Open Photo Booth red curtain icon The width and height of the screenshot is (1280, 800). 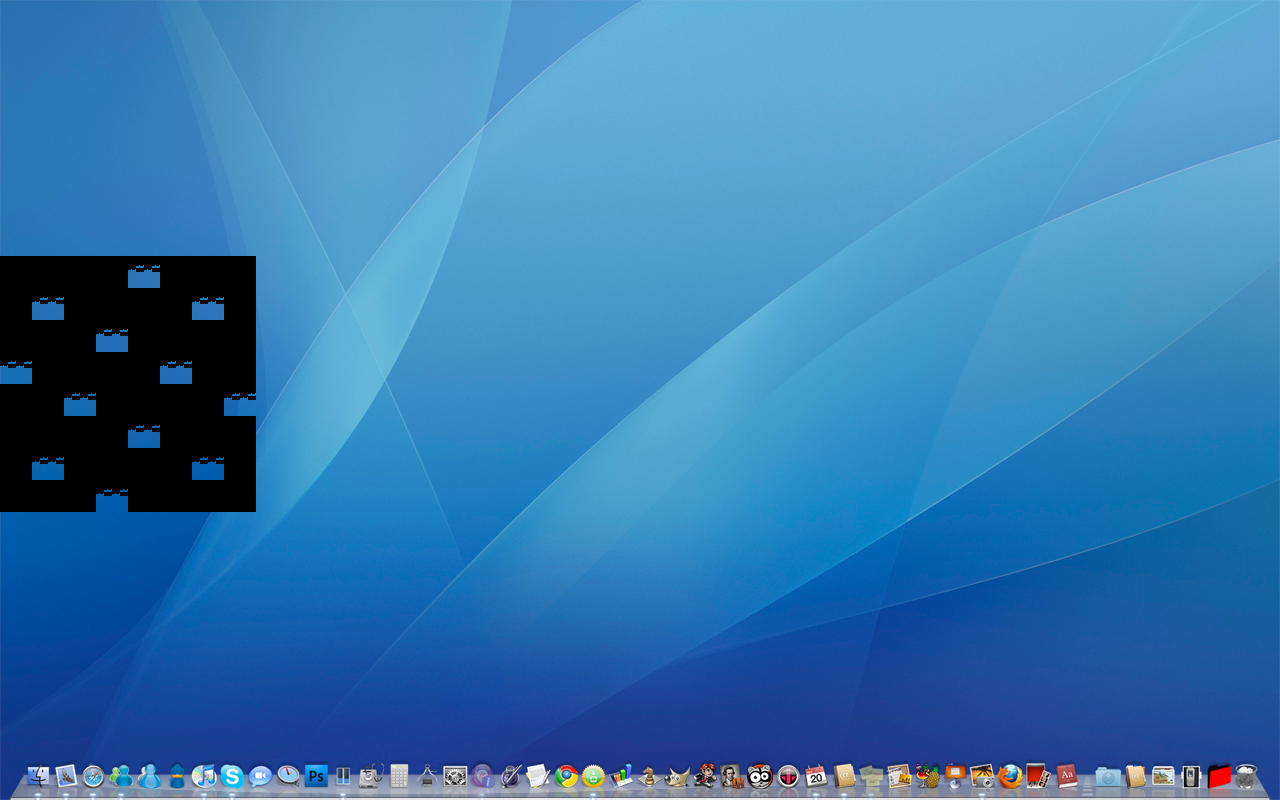[x=1038, y=775]
